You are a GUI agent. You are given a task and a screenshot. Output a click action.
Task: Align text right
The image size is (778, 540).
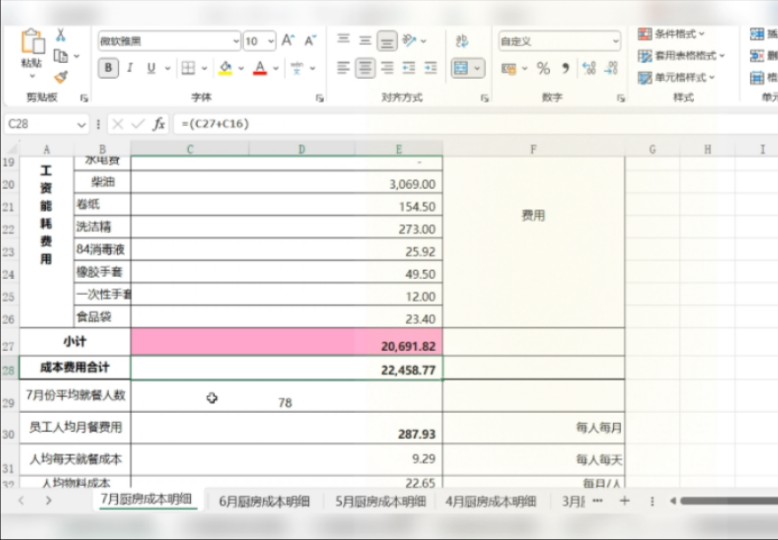pos(387,68)
